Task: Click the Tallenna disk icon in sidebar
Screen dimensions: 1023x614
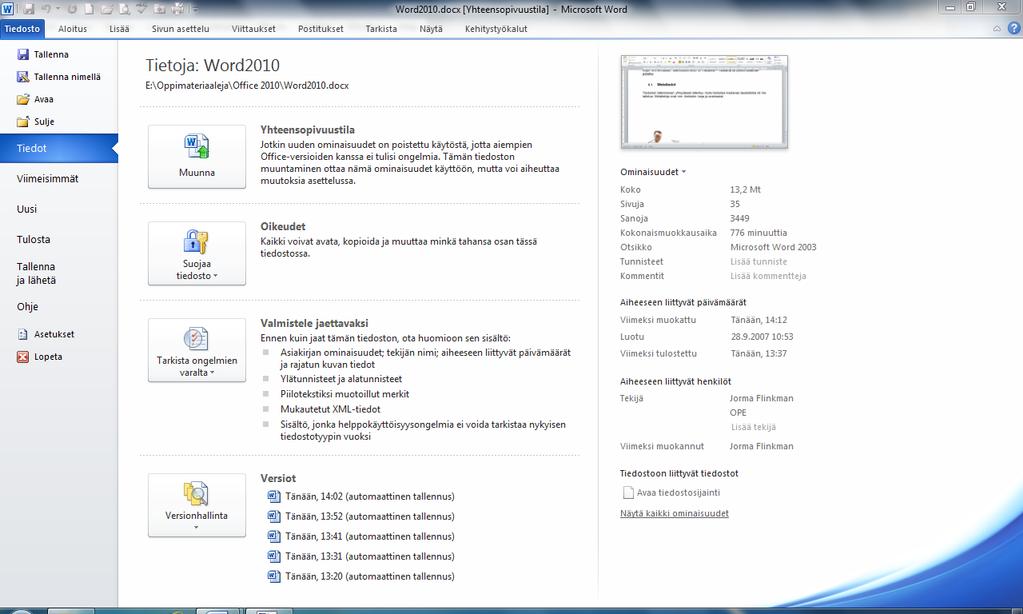Action: tap(23, 55)
